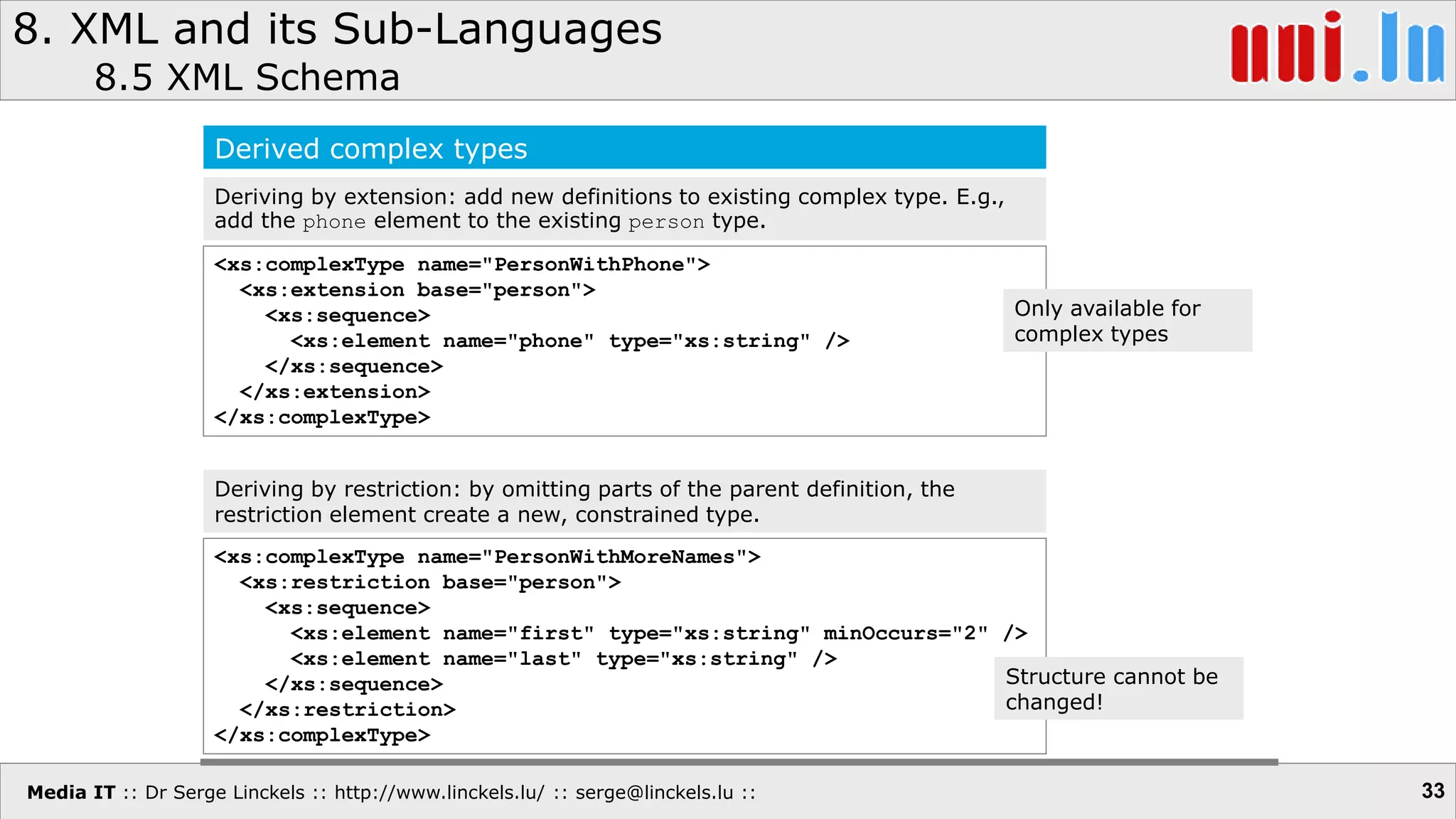Click the xs:element name="phone" line
The image size is (1456, 819).
click(570, 341)
